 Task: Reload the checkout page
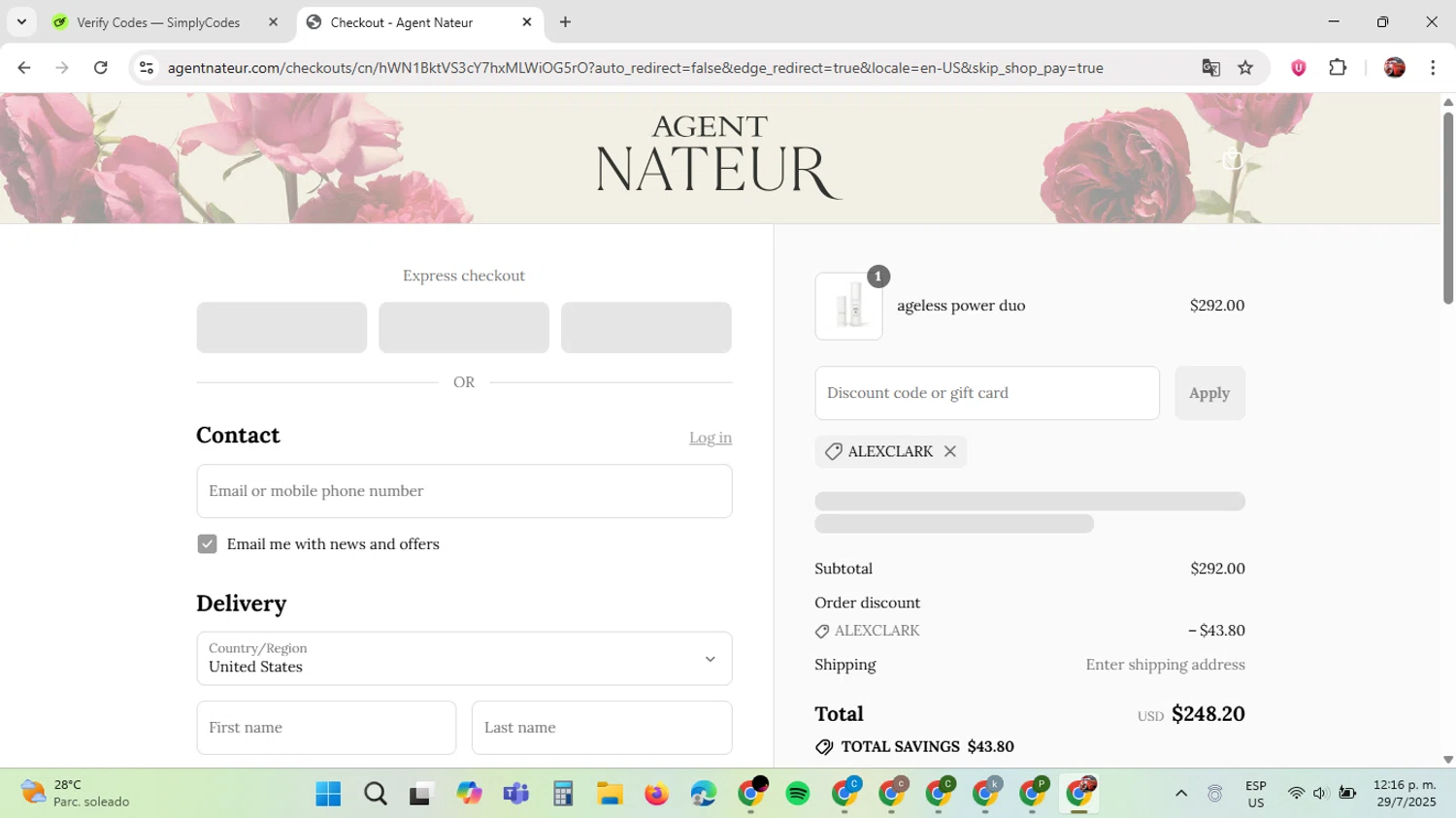pyautogui.click(x=100, y=68)
